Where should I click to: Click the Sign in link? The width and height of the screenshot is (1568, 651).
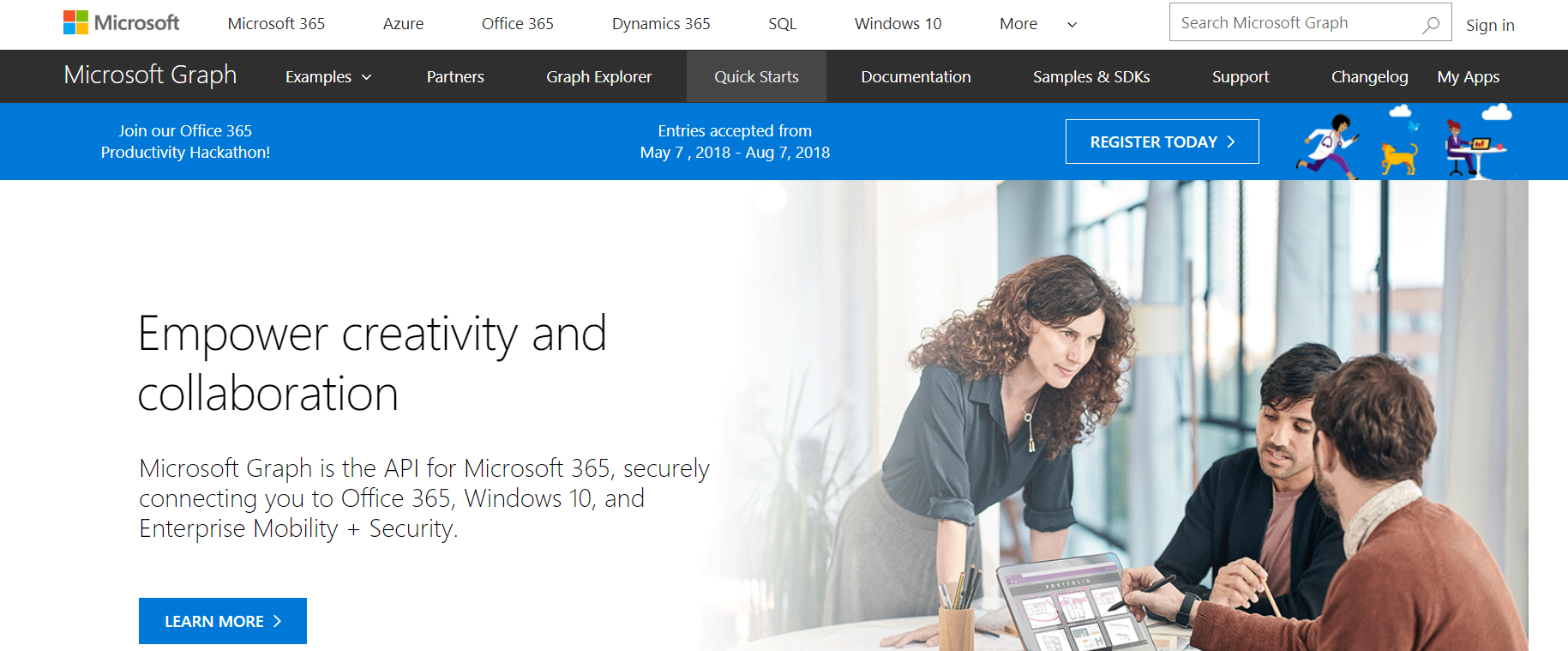pyautogui.click(x=1490, y=25)
